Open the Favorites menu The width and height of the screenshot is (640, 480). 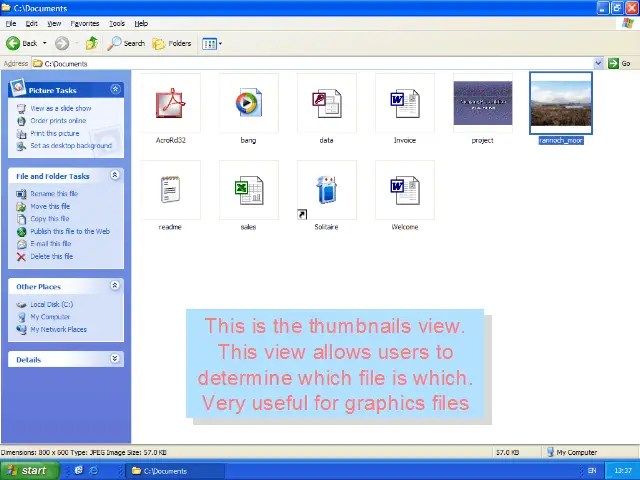85,23
